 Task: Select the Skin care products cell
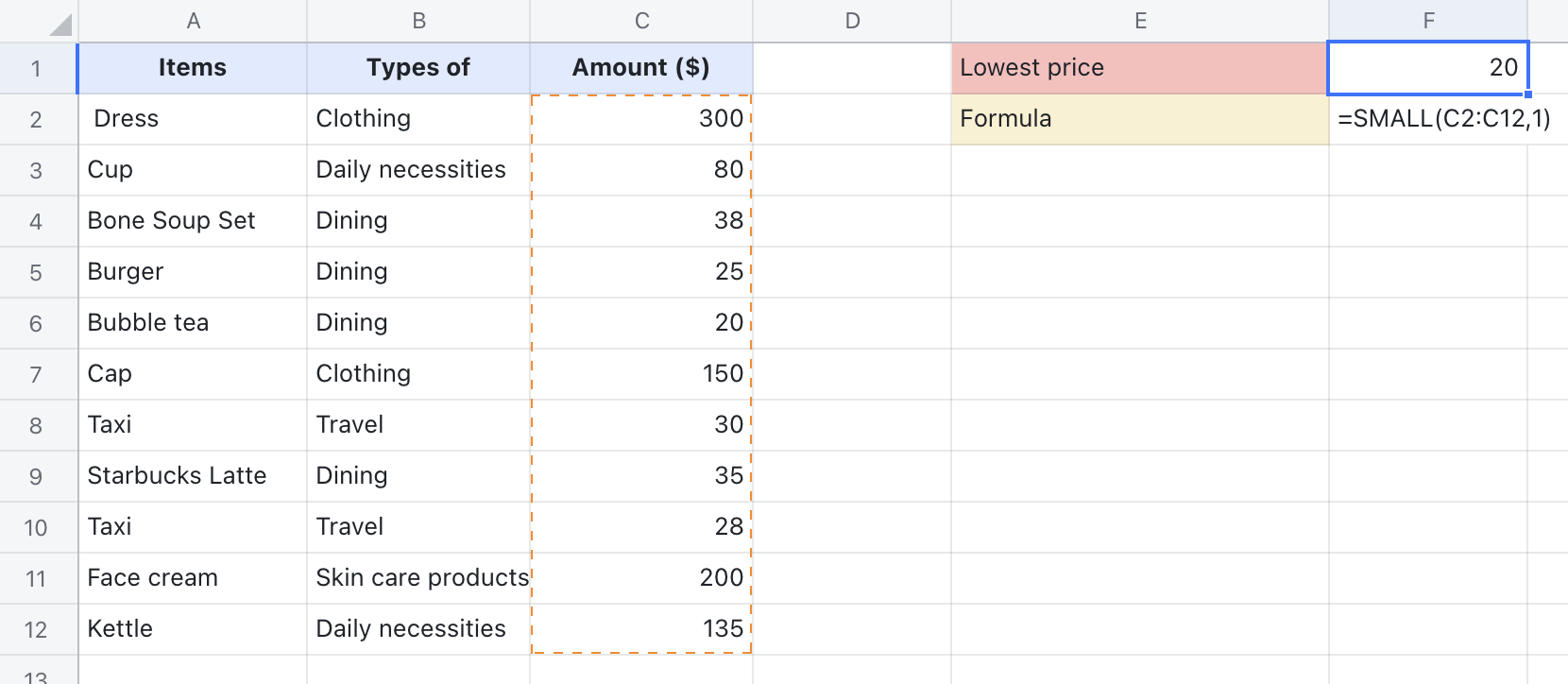point(420,577)
